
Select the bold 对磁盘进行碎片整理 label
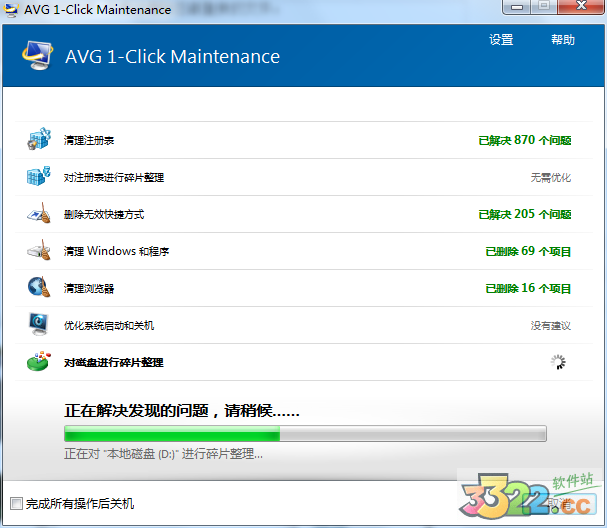pos(113,362)
